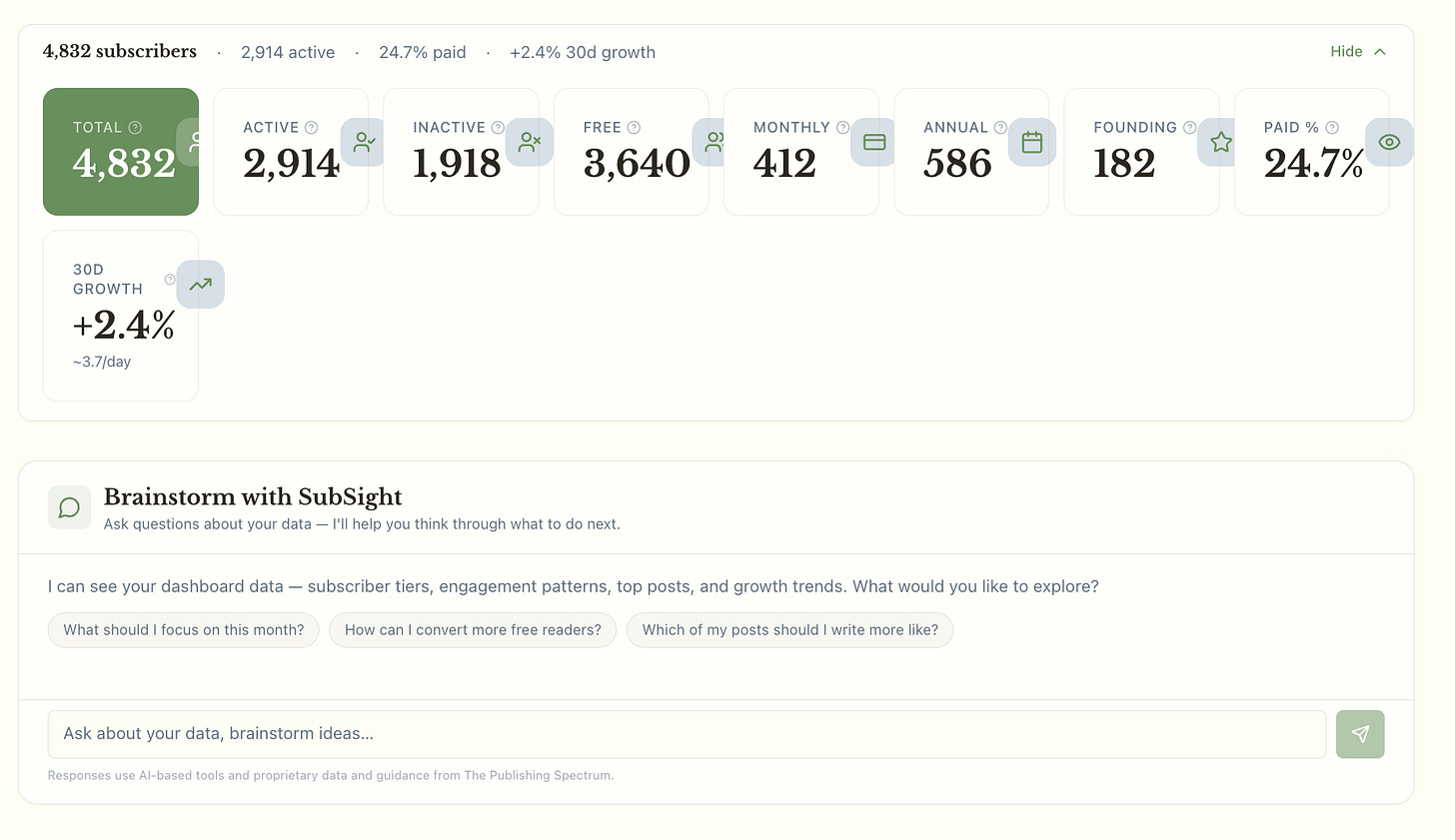Click the "Responses use AI-based tools" disclaimer text
The height and width of the screenshot is (840, 1455).
tap(331, 775)
